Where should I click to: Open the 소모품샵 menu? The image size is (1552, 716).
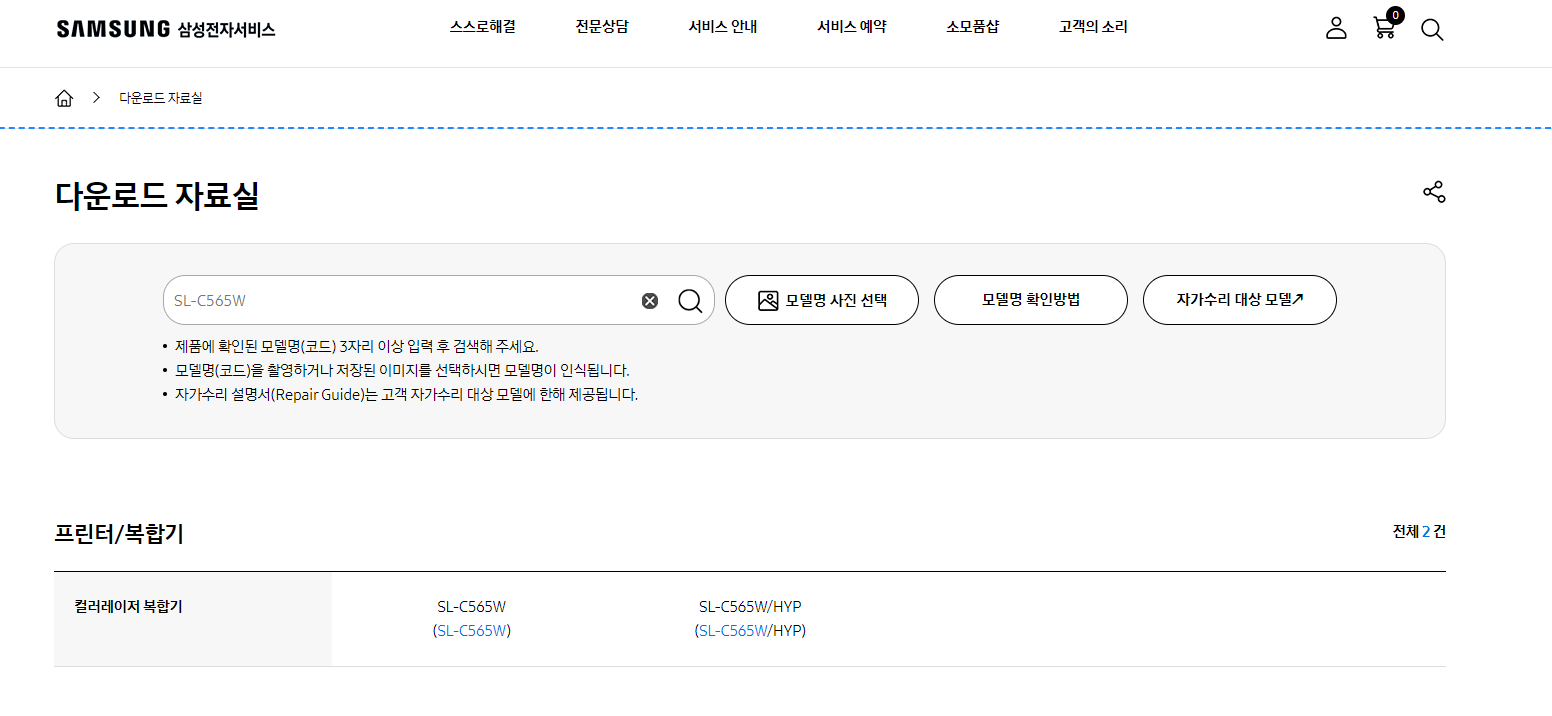tap(972, 27)
